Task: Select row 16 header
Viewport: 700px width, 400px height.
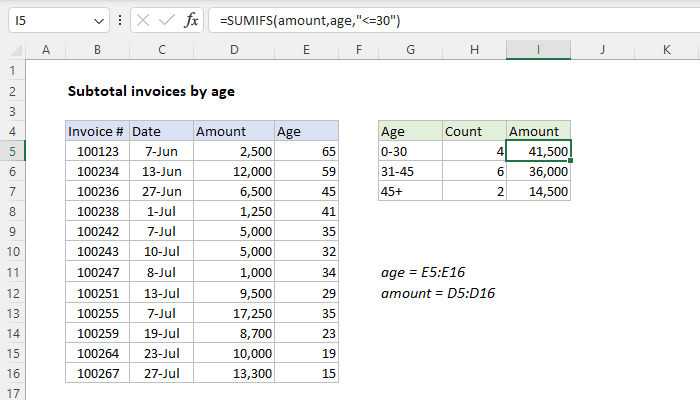Action: [14, 372]
